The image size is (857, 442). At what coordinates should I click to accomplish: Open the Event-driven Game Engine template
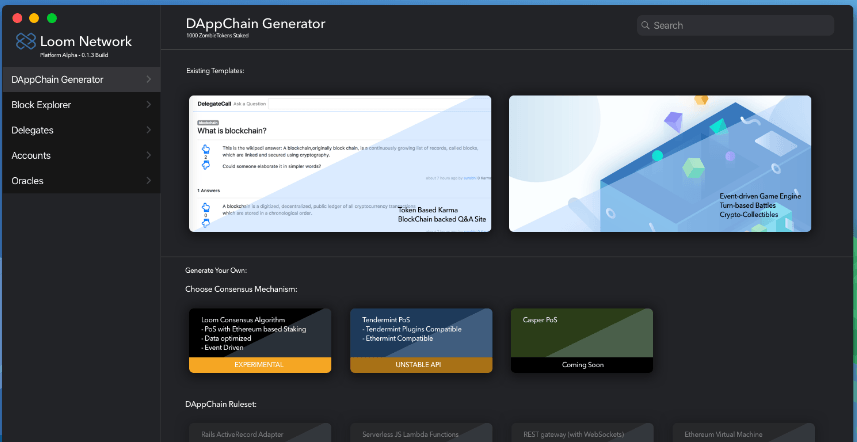click(x=660, y=164)
